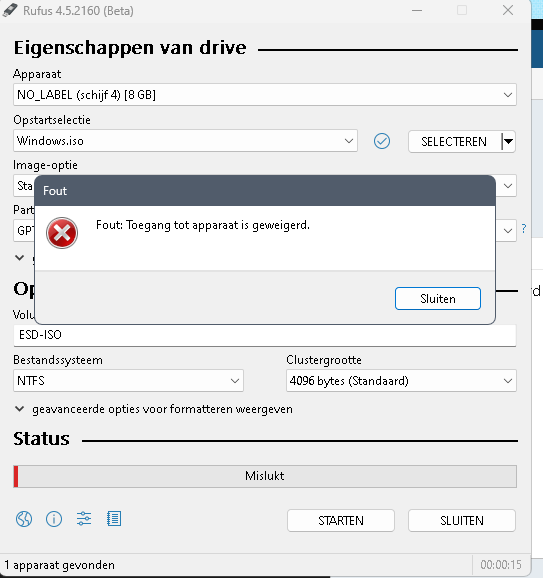Viewport: 543px width, 578px height.
Task: Click the Rufus USB icon in title bar
Action: [x=10, y=10]
